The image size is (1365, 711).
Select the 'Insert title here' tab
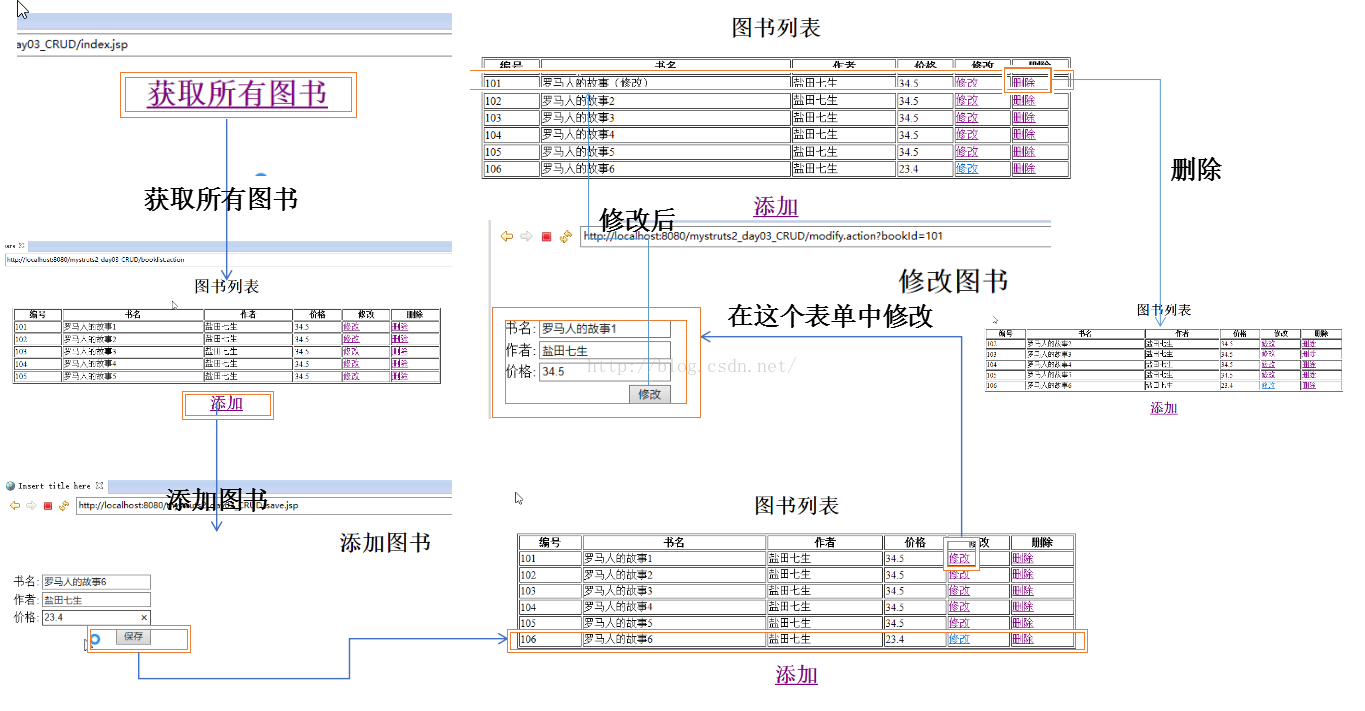point(54,486)
